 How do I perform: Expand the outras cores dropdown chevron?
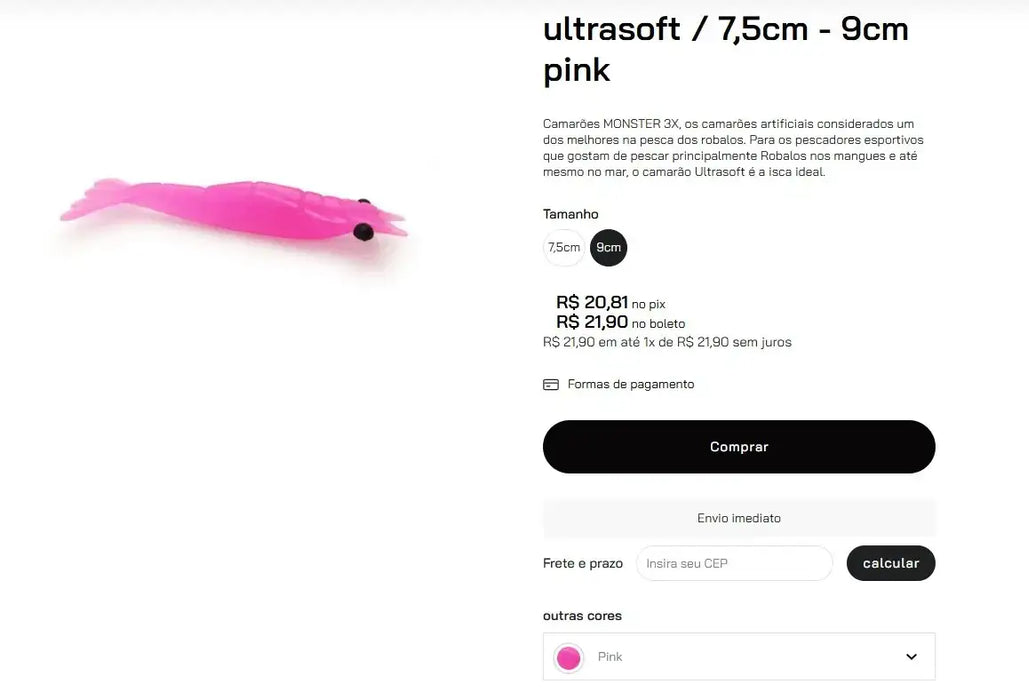911,657
